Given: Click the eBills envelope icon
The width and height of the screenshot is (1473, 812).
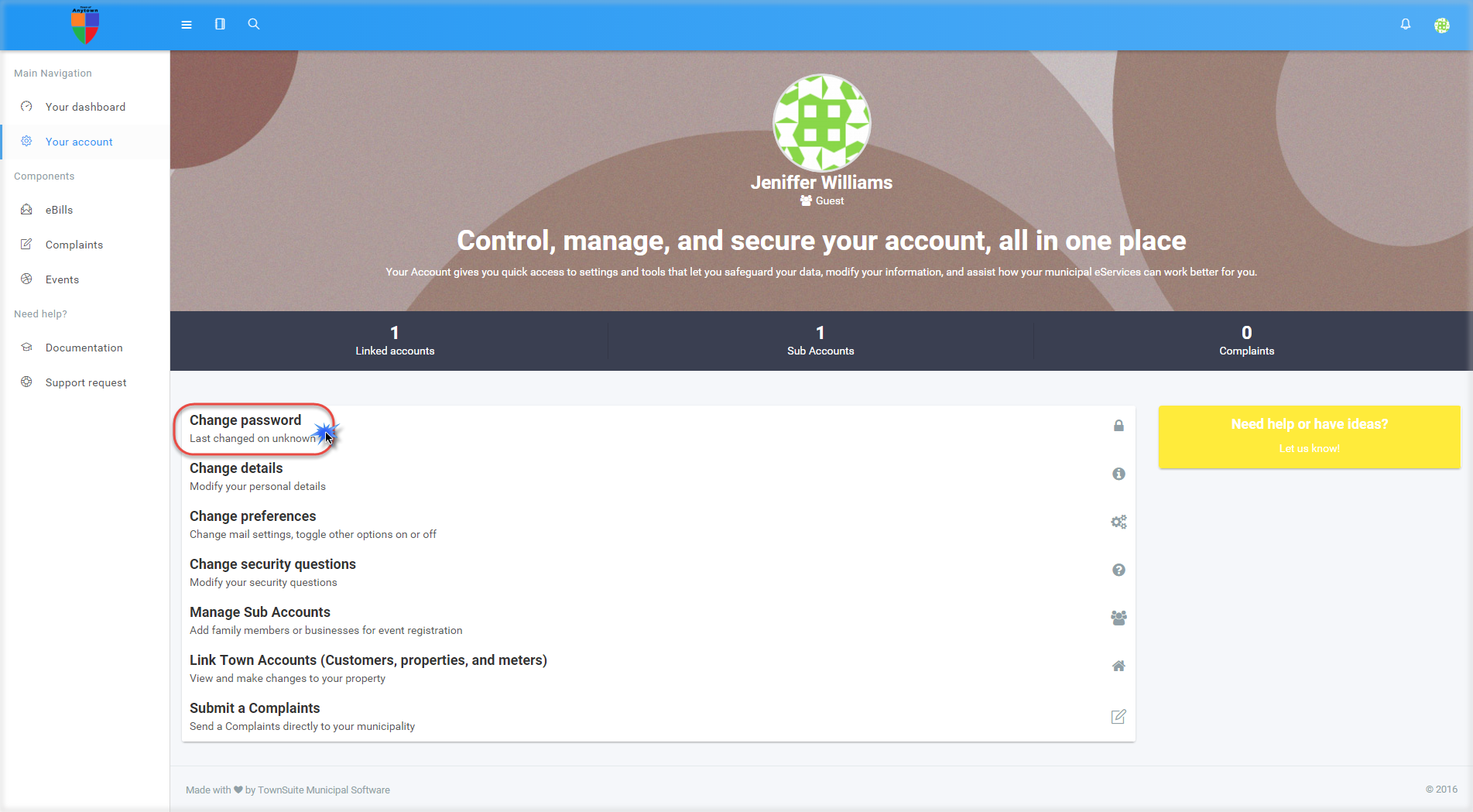Looking at the screenshot, I should tap(26, 209).
